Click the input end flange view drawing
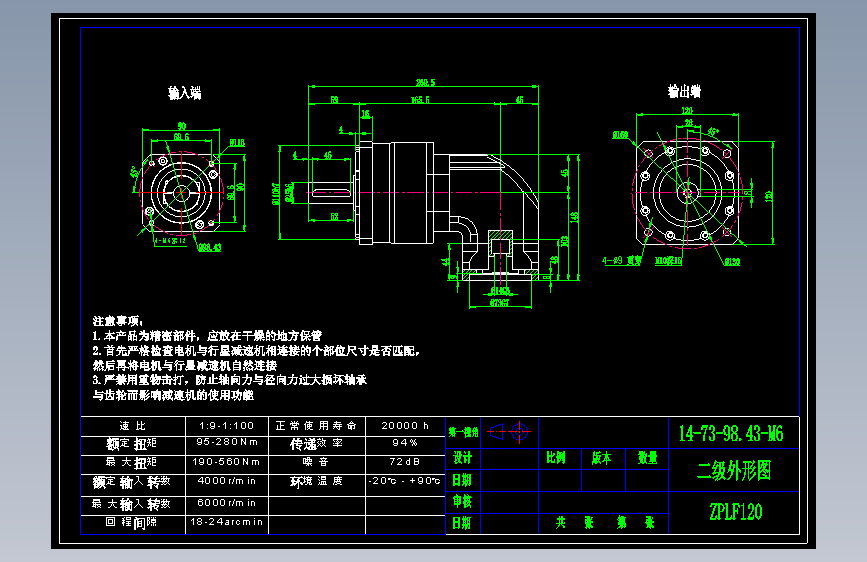Image resolution: width=867 pixels, height=562 pixels. tap(181, 191)
